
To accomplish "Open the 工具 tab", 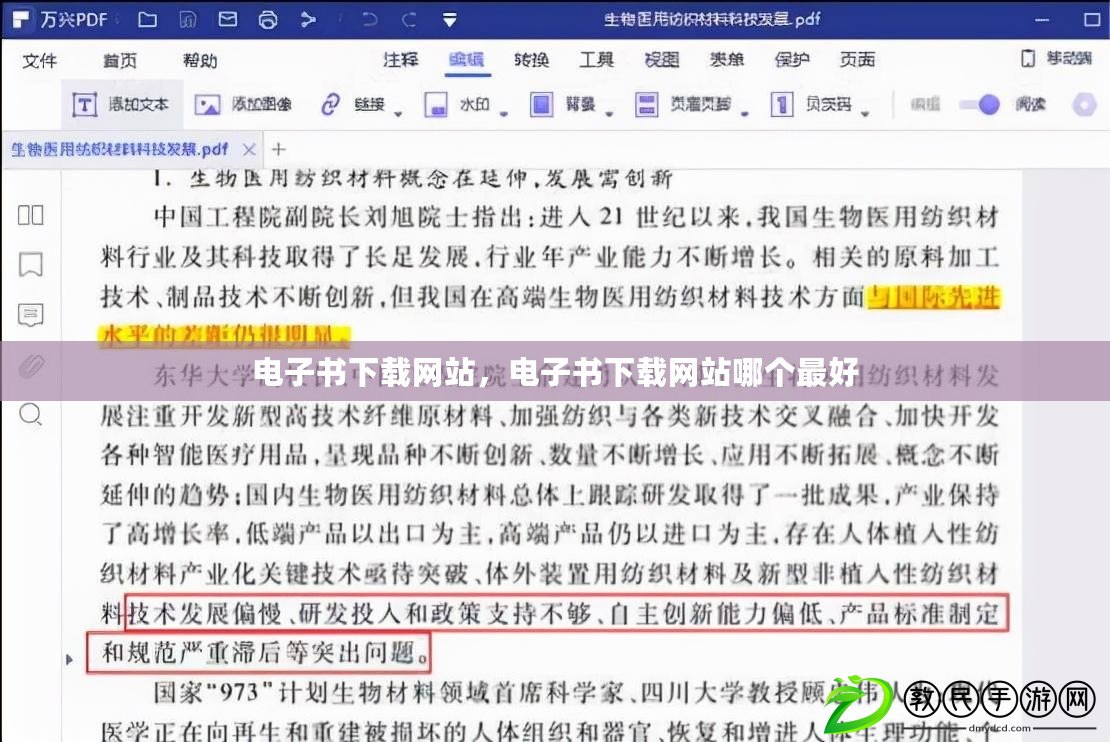I will [x=596, y=59].
